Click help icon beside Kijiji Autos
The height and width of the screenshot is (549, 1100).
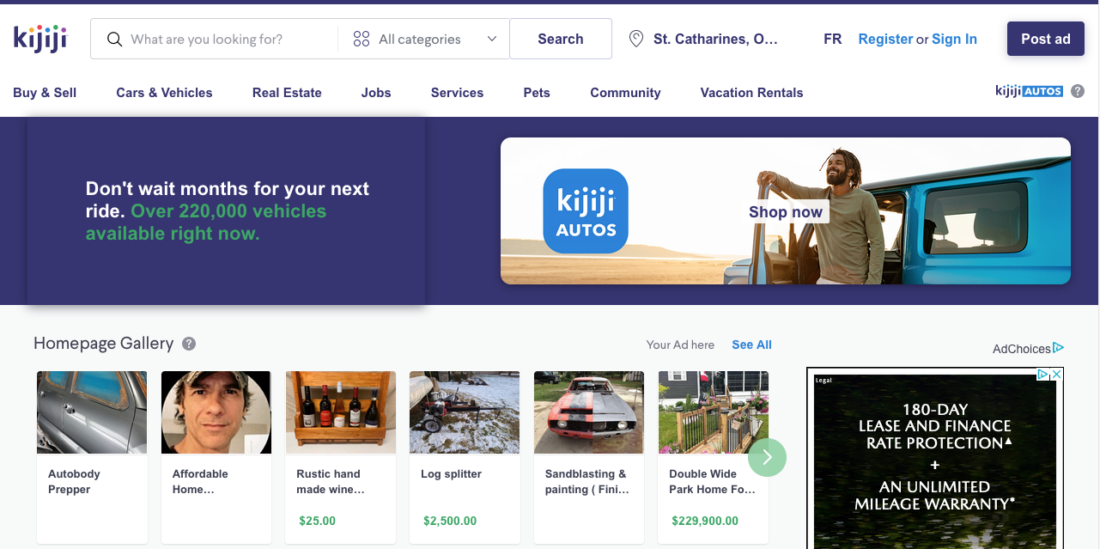[1078, 91]
